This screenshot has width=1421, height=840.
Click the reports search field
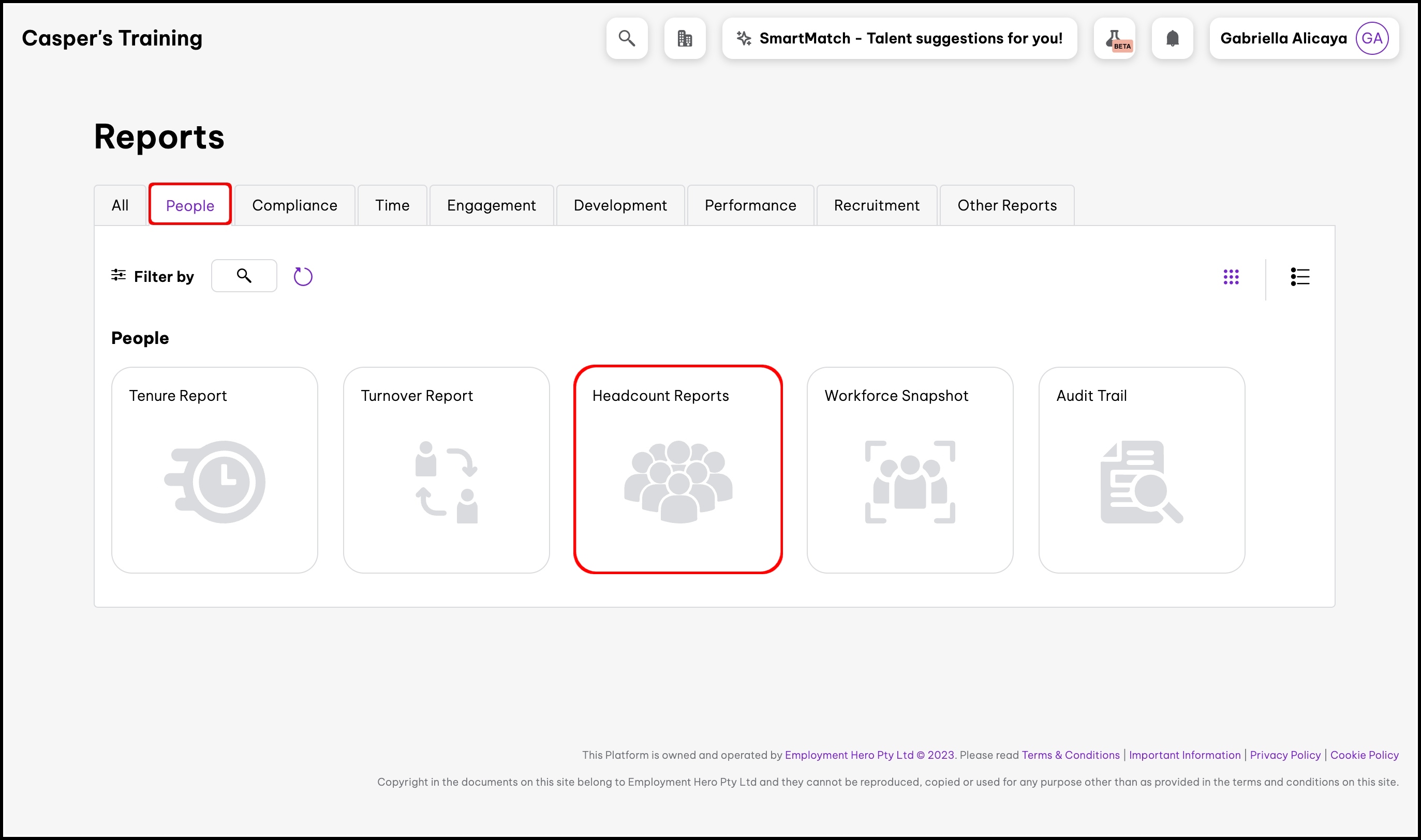(244, 276)
